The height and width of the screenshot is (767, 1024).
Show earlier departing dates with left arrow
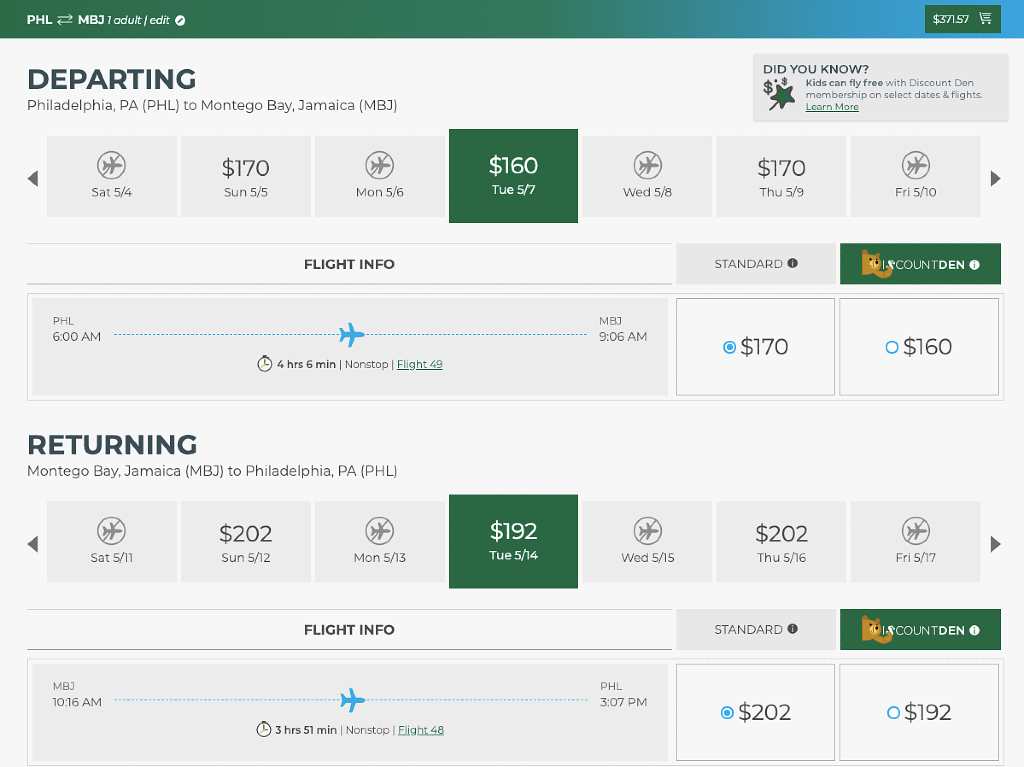point(33,178)
